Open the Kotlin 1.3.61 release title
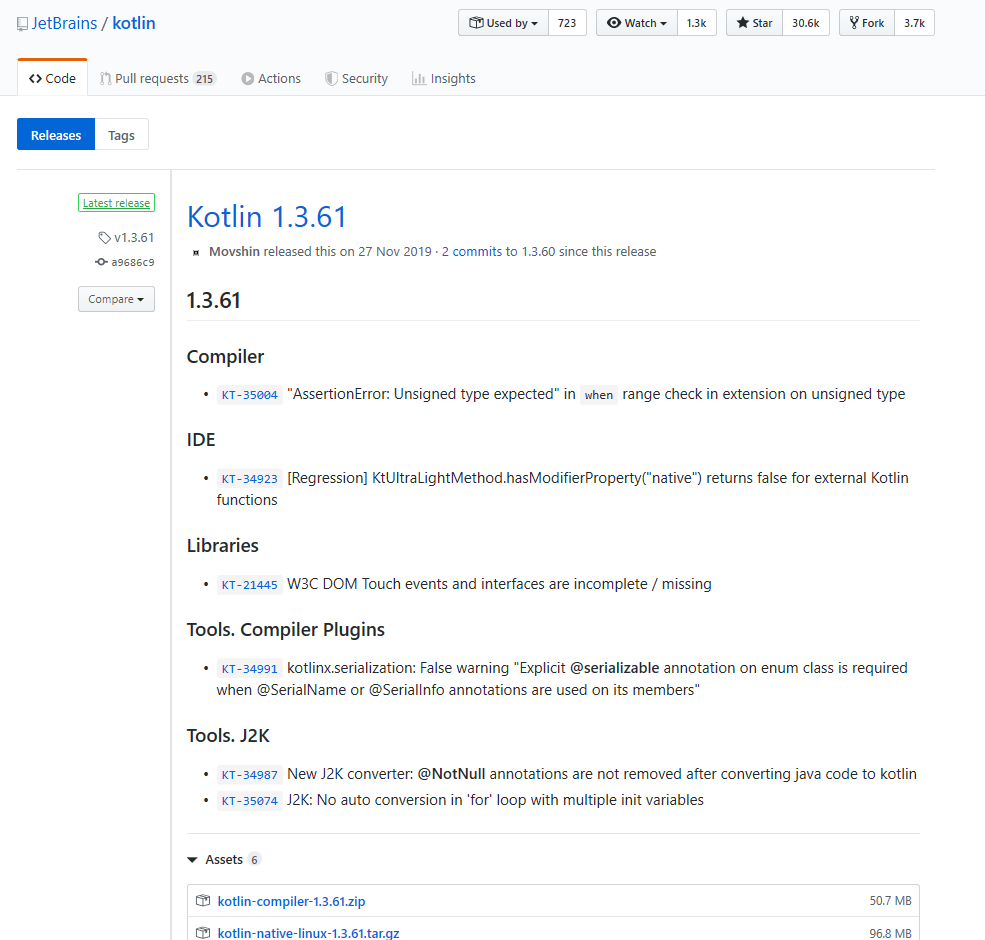This screenshot has width=985, height=940. pos(267,217)
